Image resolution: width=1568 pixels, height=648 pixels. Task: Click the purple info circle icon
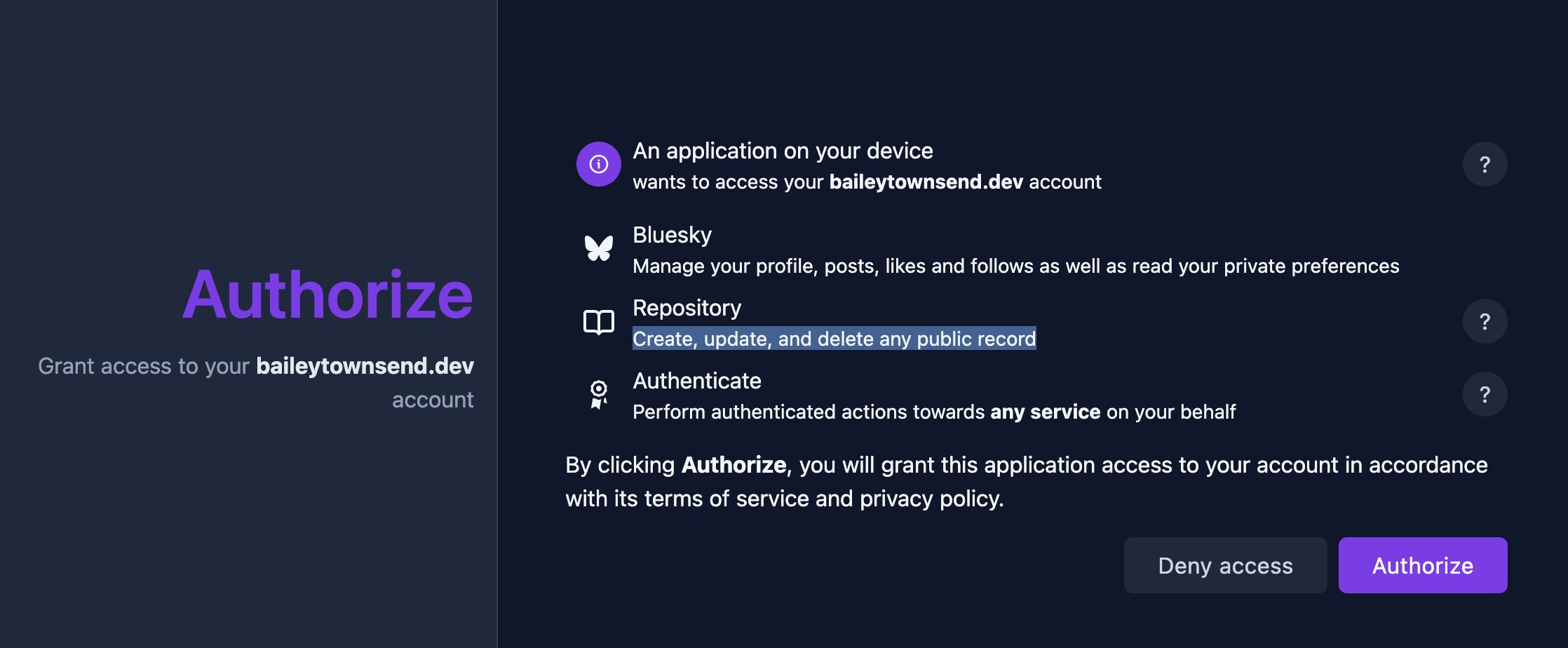point(598,164)
